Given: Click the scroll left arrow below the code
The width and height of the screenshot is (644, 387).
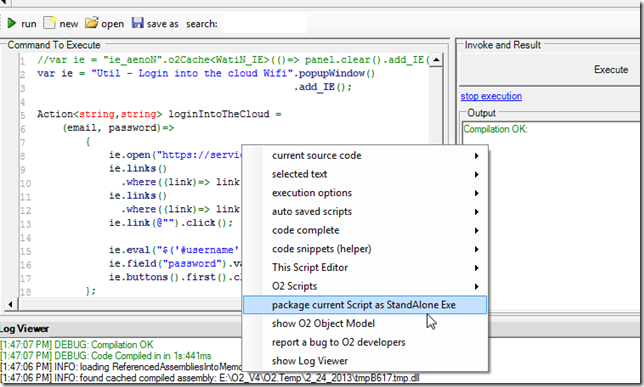Looking at the screenshot, I should pyautogui.click(x=11, y=304).
